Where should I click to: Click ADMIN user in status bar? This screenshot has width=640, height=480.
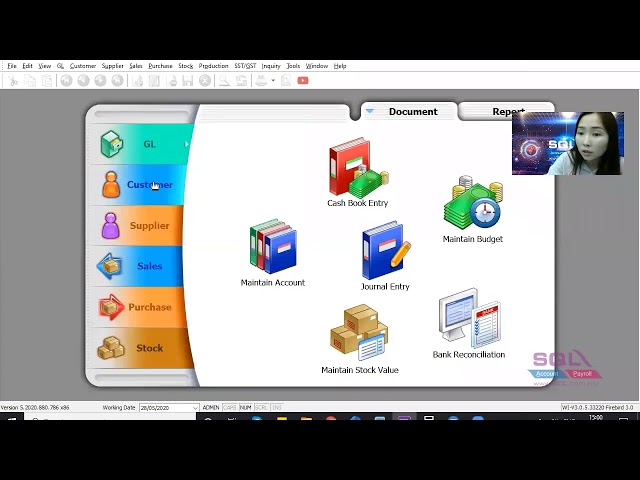[x=211, y=407]
